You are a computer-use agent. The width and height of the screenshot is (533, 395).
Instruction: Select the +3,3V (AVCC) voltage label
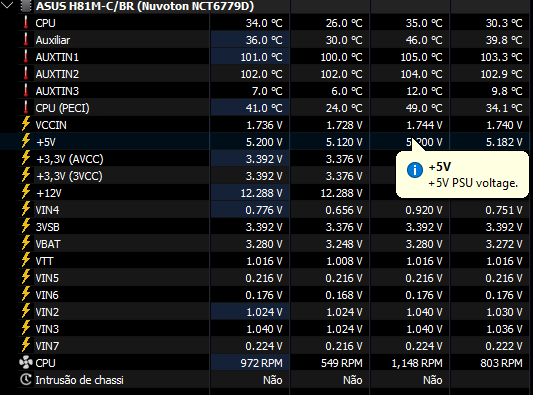point(70,159)
